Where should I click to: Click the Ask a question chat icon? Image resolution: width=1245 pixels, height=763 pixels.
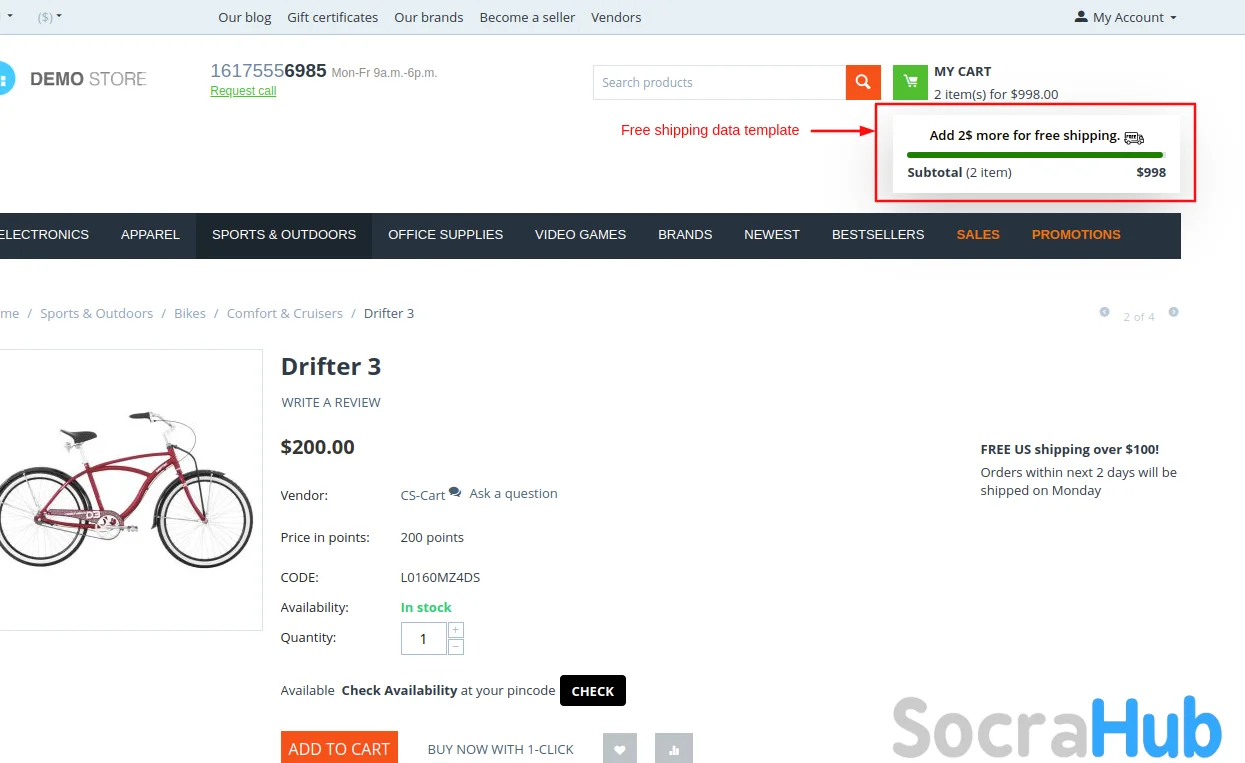pos(455,493)
